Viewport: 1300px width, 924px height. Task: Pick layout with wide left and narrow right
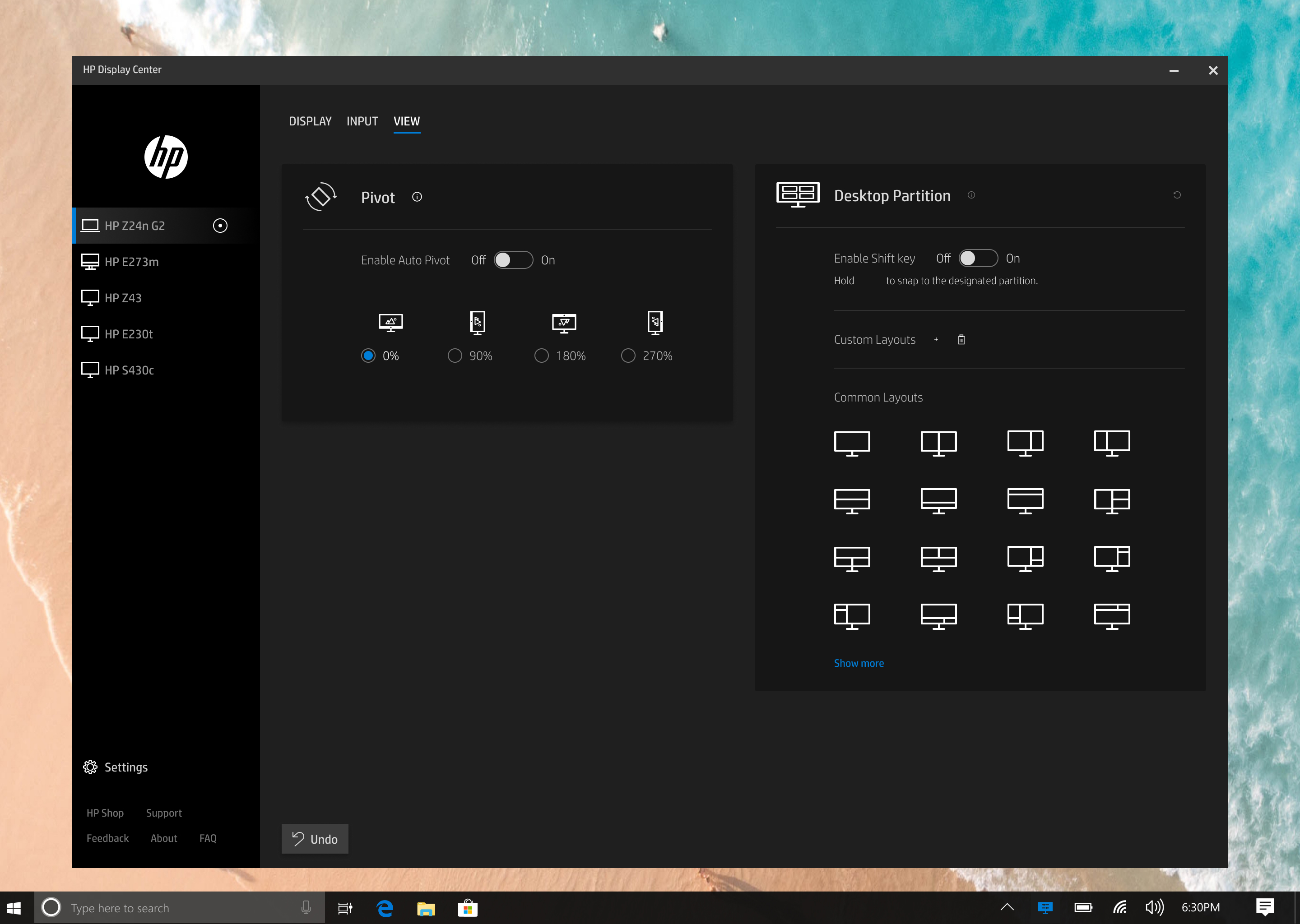pos(1025,443)
